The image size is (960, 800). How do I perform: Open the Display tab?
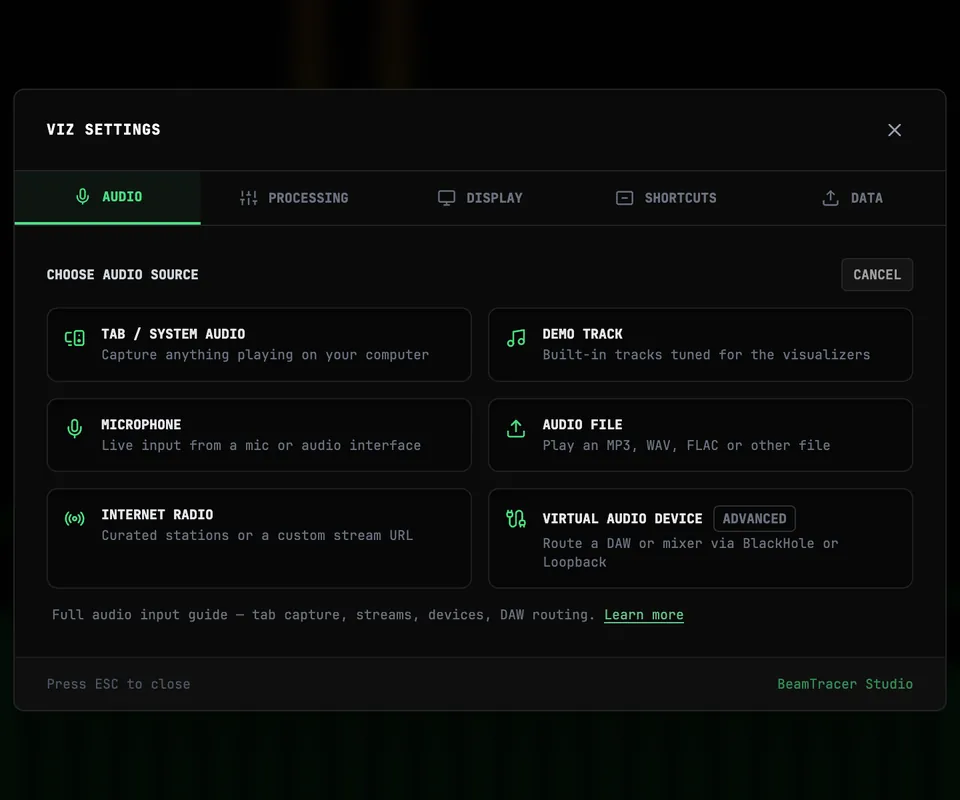coord(481,198)
